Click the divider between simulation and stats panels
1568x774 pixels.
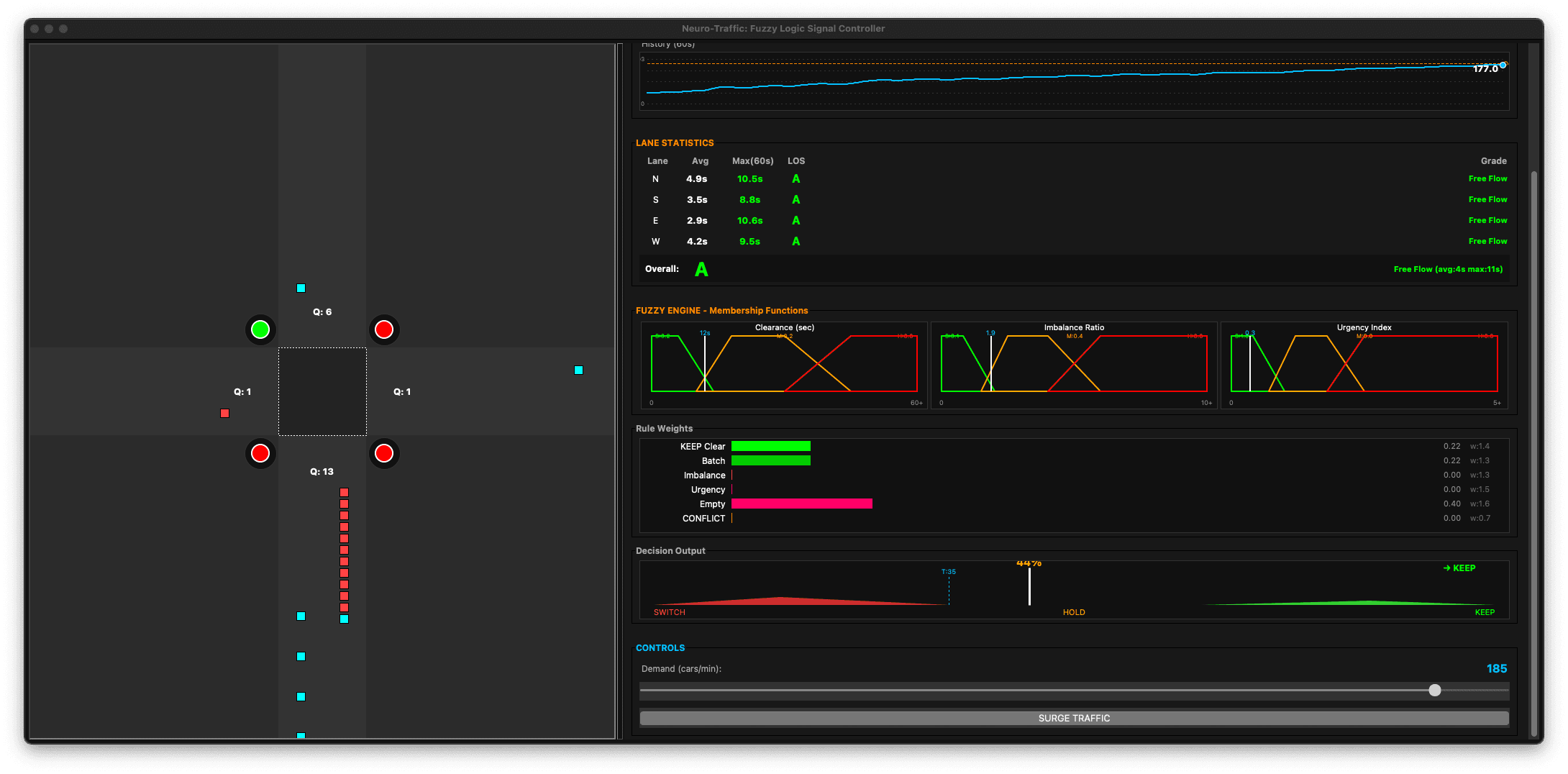(620, 392)
